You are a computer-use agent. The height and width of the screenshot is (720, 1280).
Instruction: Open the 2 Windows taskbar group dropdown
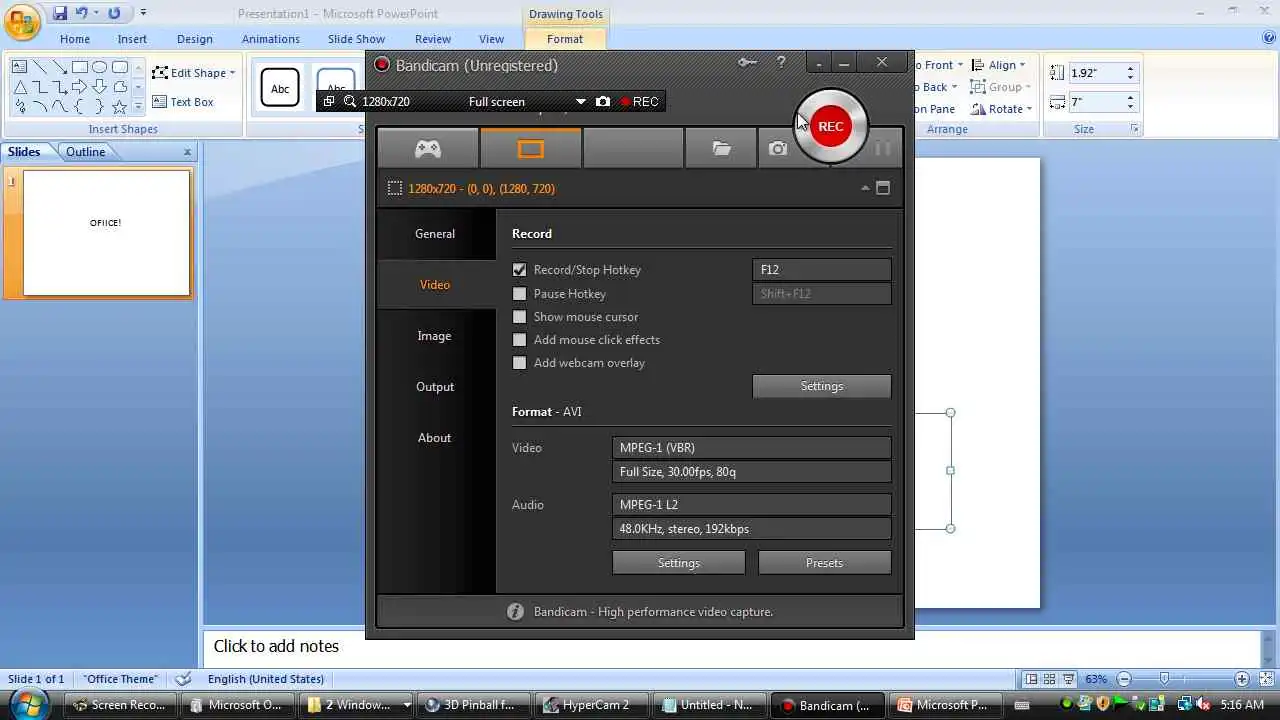(x=406, y=705)
